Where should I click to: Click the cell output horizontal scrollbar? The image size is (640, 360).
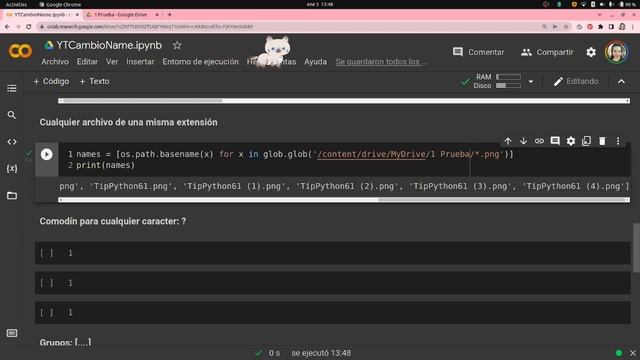344,200
